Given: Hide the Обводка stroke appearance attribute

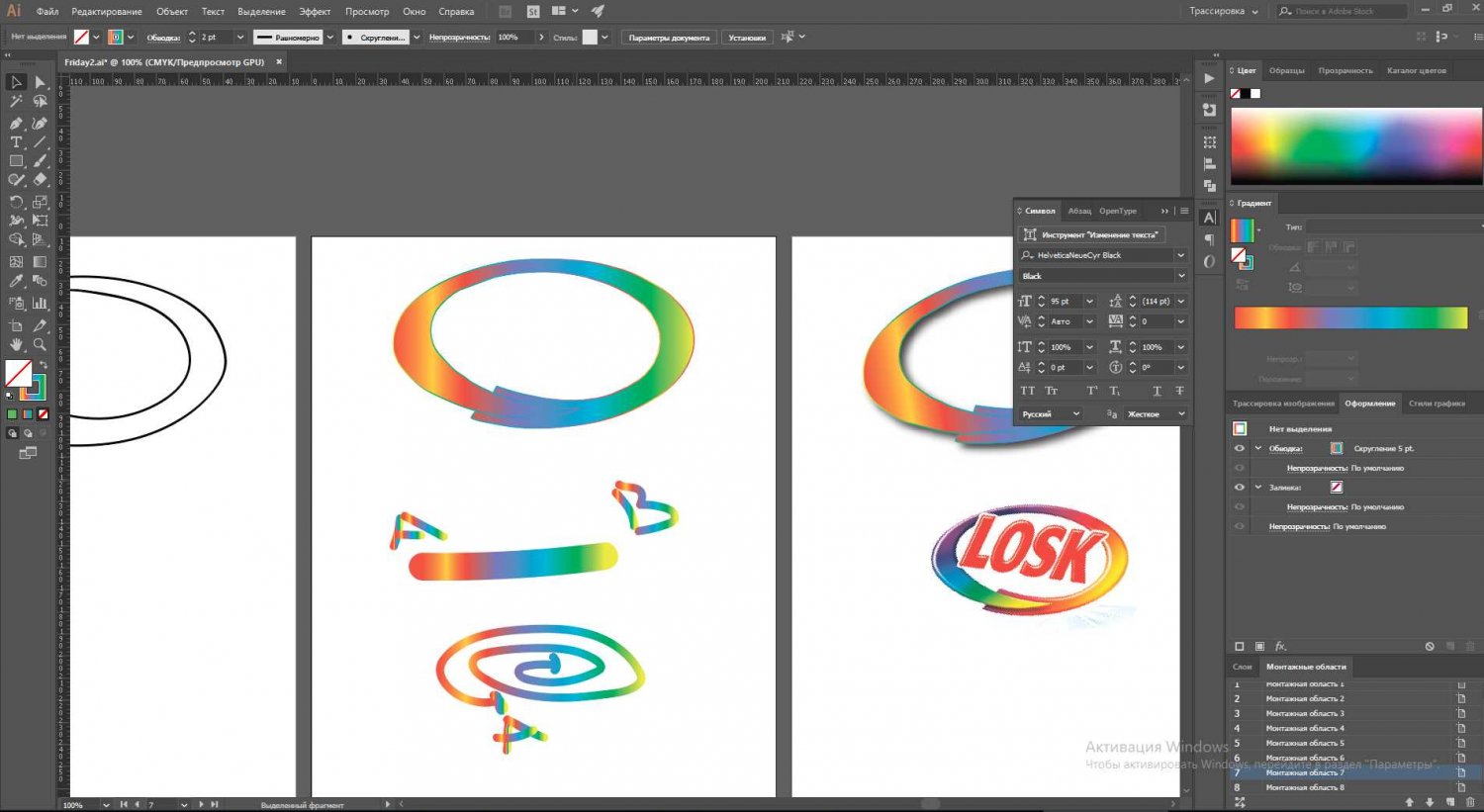Looking at the screenshot, I should pos(1240,448).
